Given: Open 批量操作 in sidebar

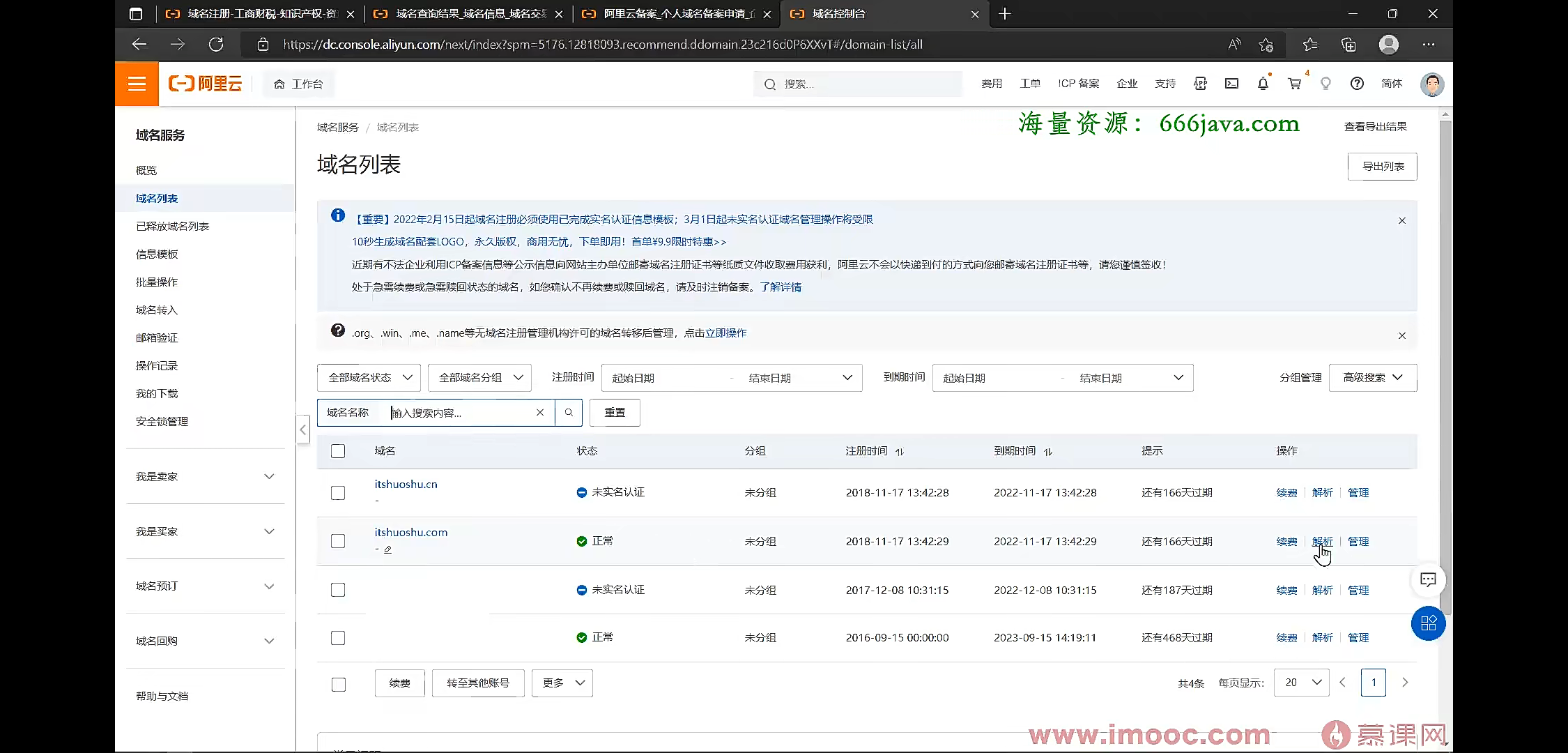Looking at the screenshot, I should (157, 282).
